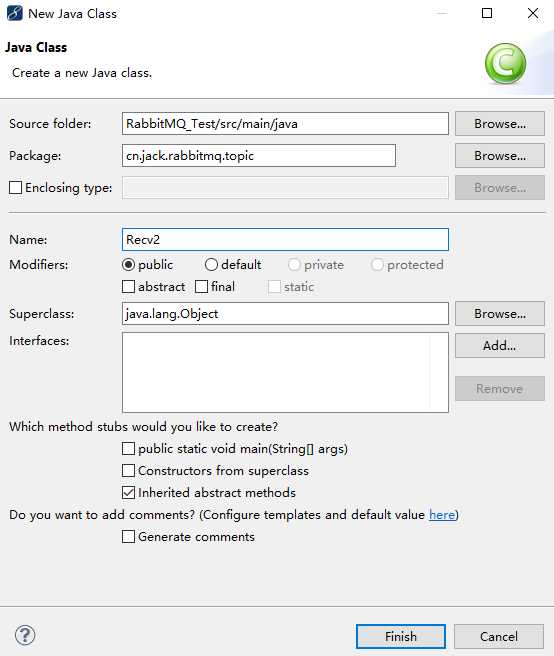Enable public static void main stub

point(128,448)
